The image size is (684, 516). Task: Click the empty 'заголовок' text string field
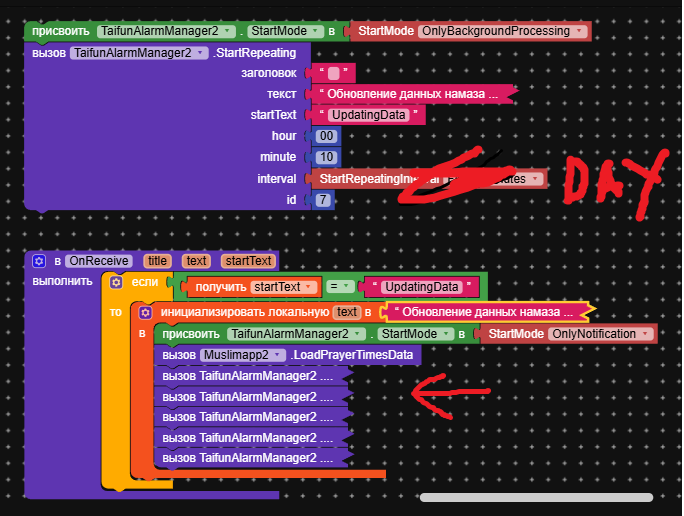(333, 73)
